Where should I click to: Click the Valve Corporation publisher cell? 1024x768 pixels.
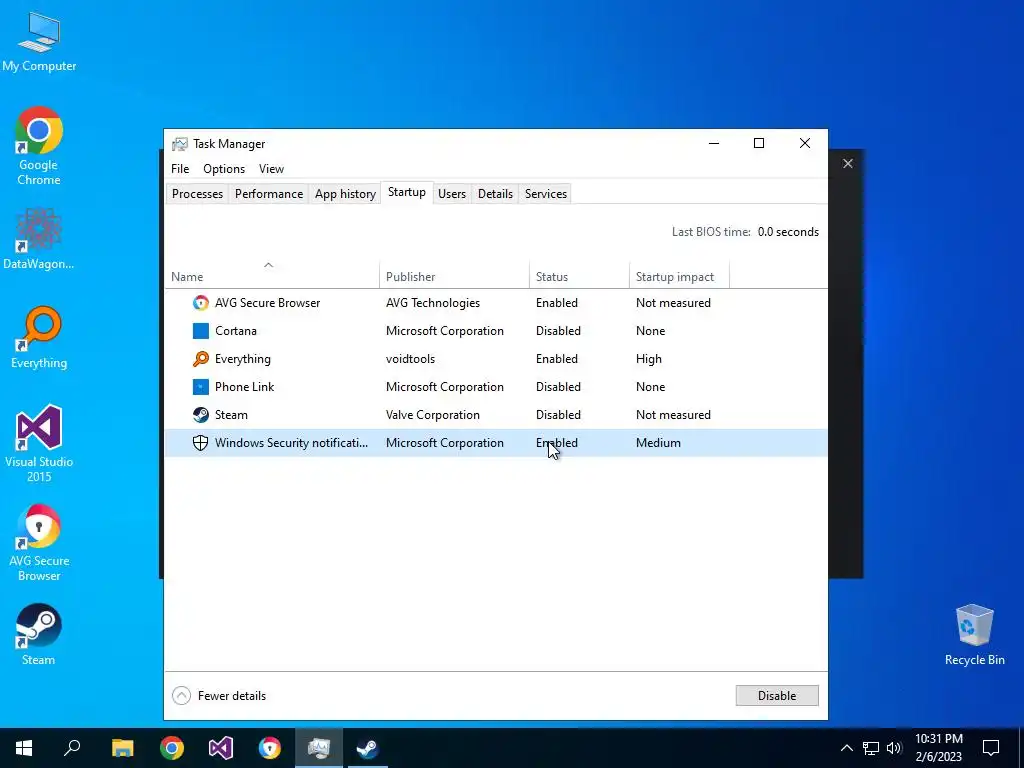click(433, 415)
